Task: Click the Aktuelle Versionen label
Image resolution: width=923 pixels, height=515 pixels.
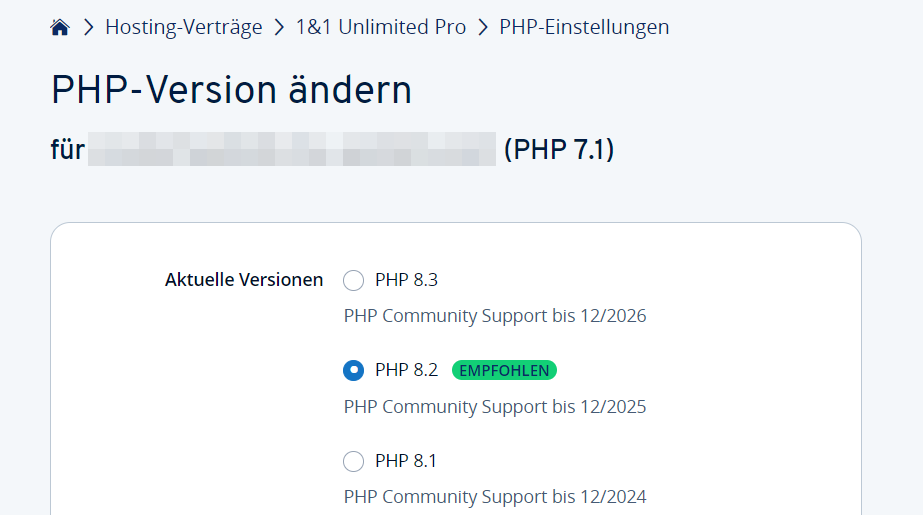Action: pos(244,280)
